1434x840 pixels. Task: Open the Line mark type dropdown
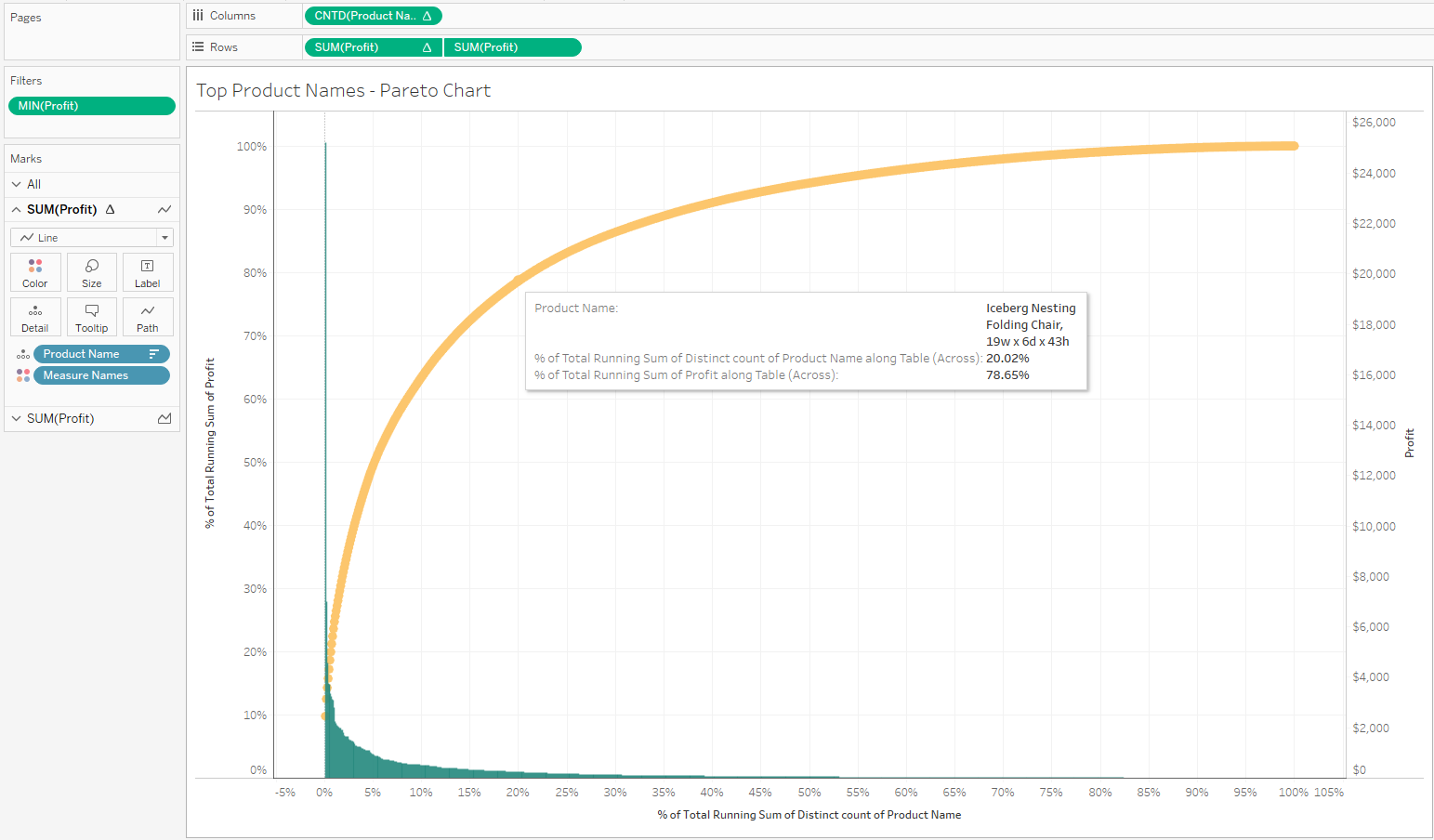[164, 238]
